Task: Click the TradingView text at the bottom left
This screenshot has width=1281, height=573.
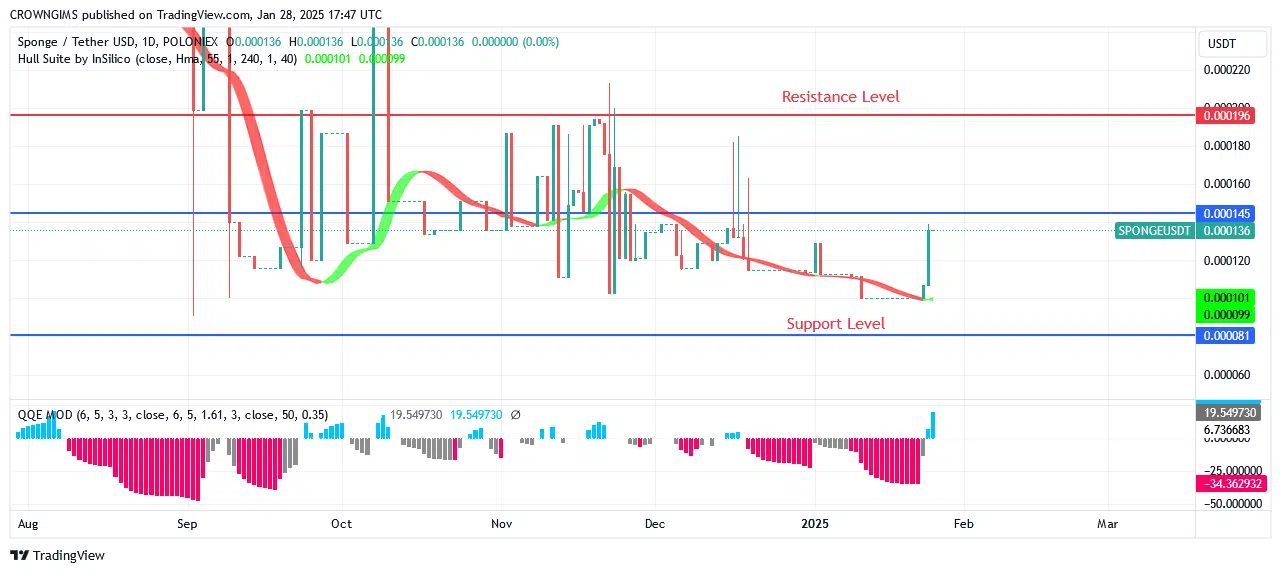Action: click(69, 555)
